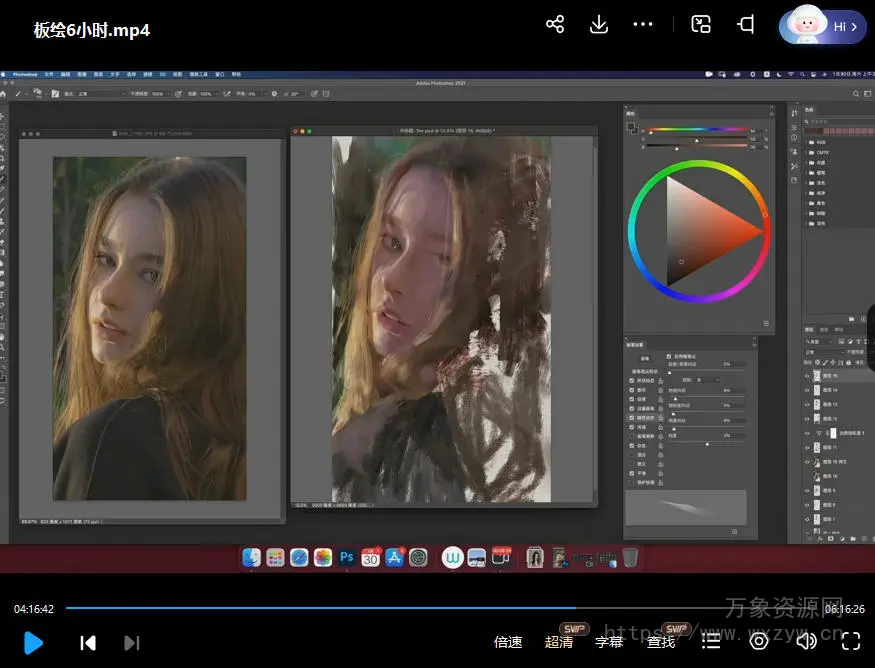
Task: Click the volume speaker icon
Action: [x=806, y=641]
